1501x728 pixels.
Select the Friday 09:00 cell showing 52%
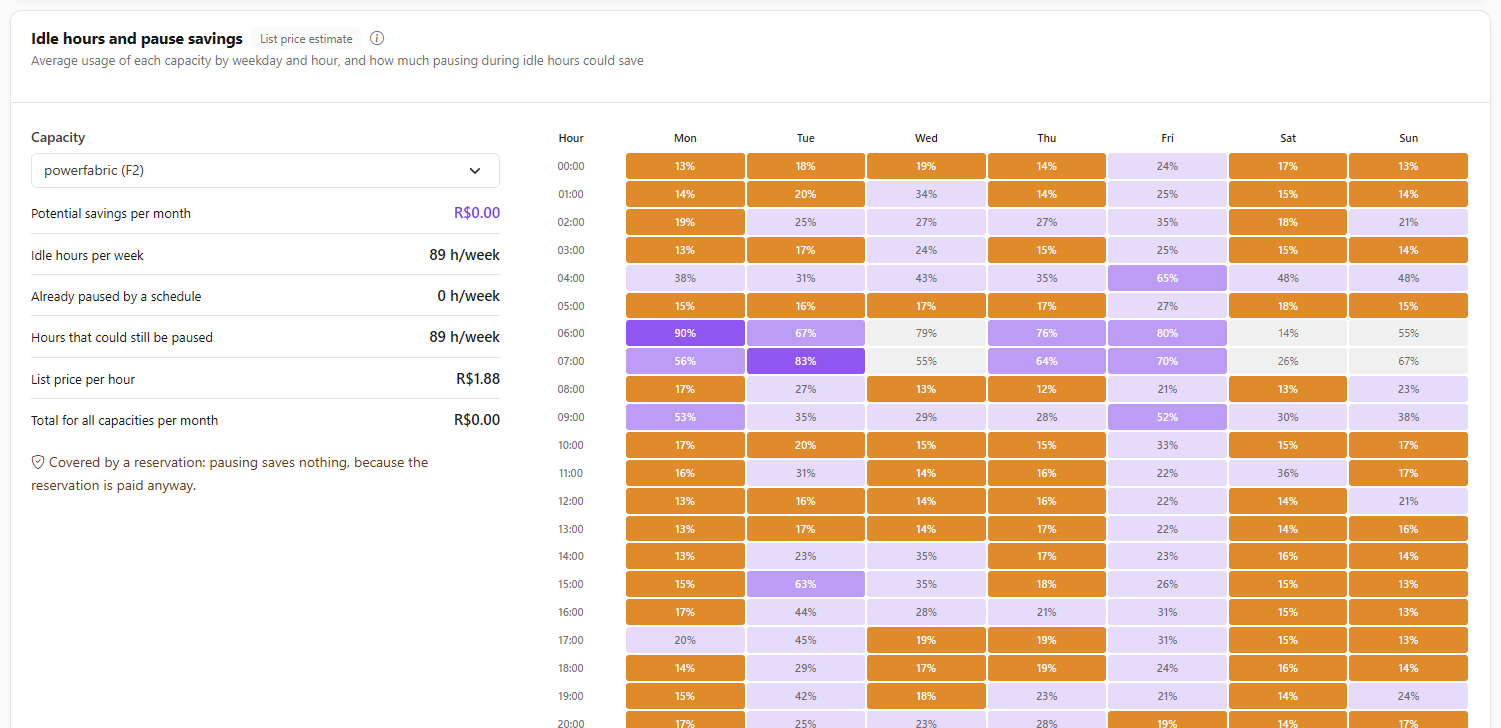[1167, 417]
